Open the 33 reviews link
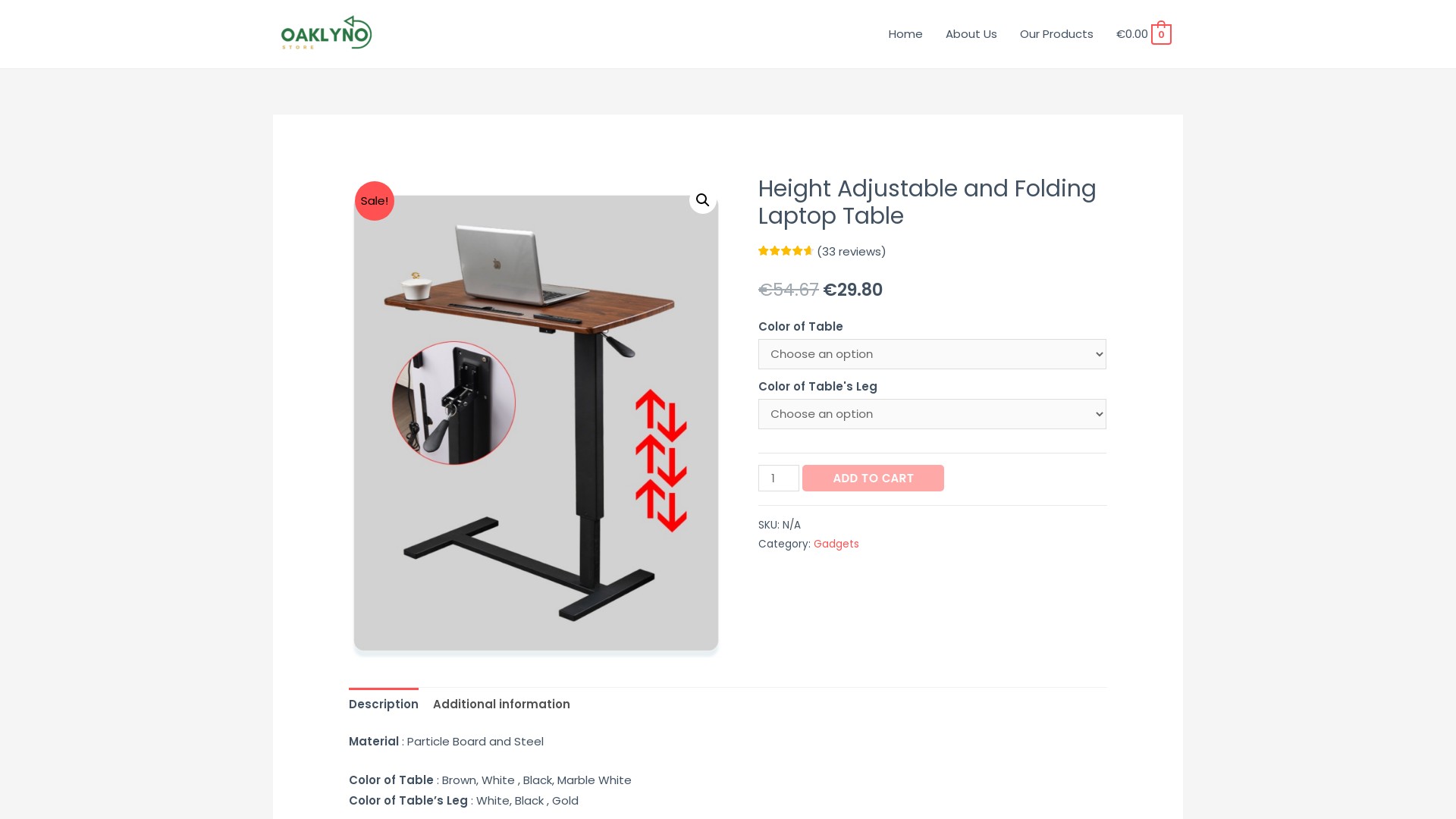This screenshot has height=819, width=1456. [852, 252]
